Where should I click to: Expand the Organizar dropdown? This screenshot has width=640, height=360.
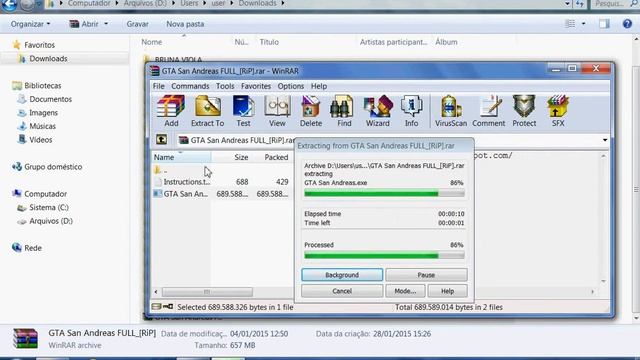(31, 24)
